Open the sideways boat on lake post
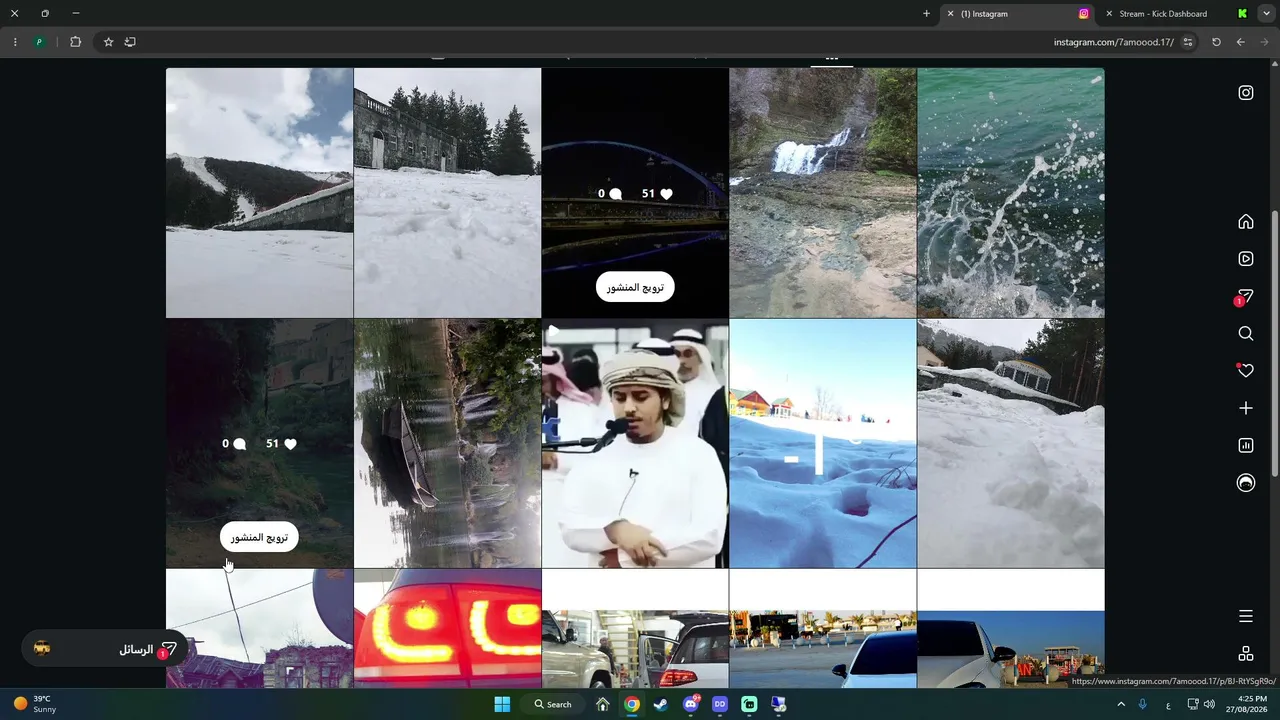The height and width of the screenshot is (720, 1280). [x=447, y=444]
